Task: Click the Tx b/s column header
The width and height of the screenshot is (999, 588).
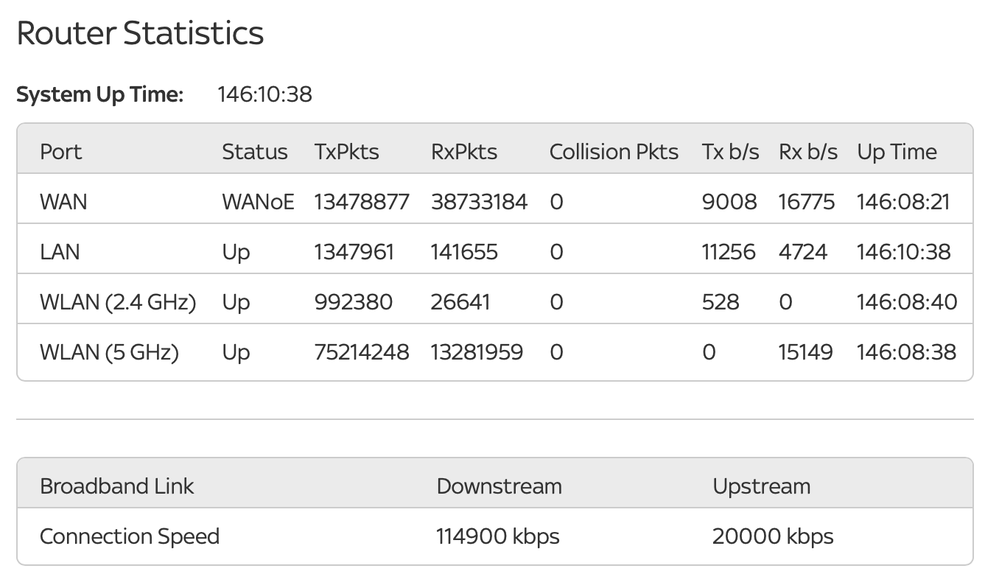Action: pyautogui.click(x=730, y=152)
